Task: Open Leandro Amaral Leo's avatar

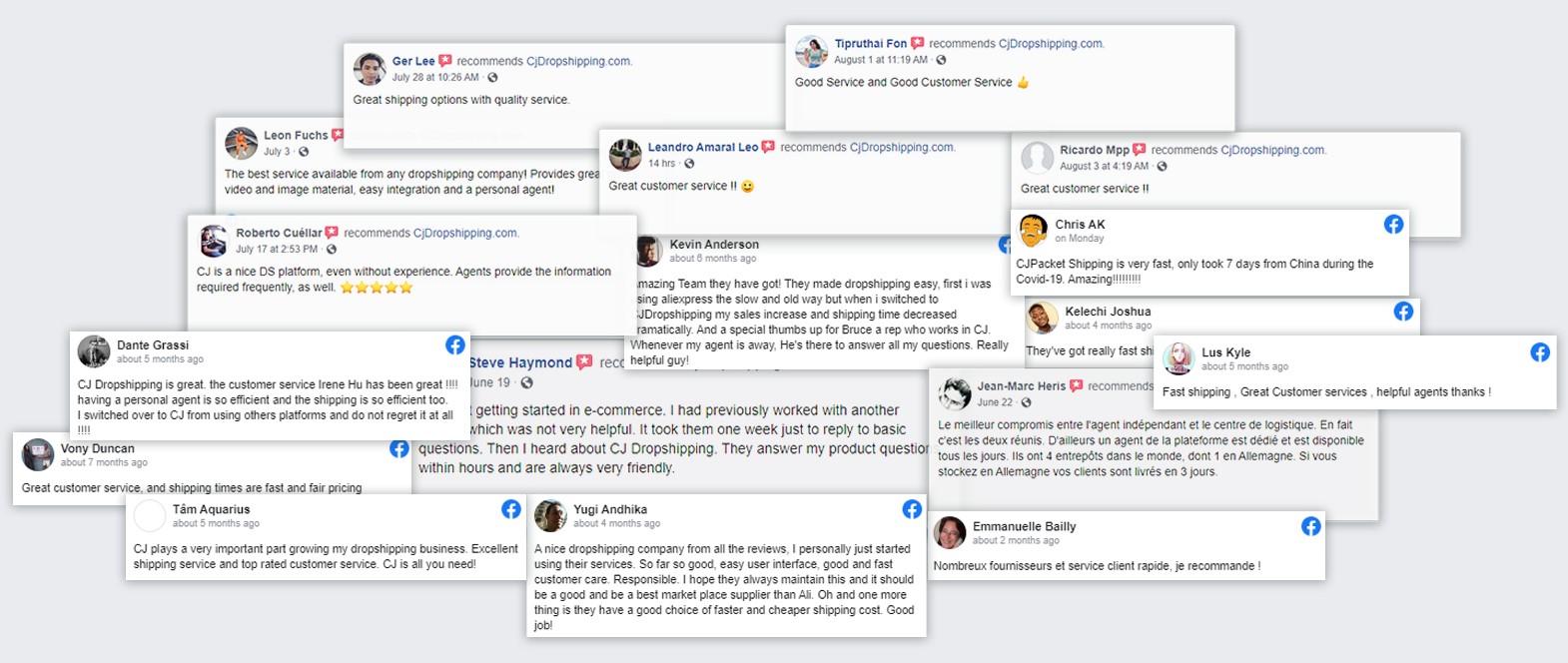Action: click(625, 155)
